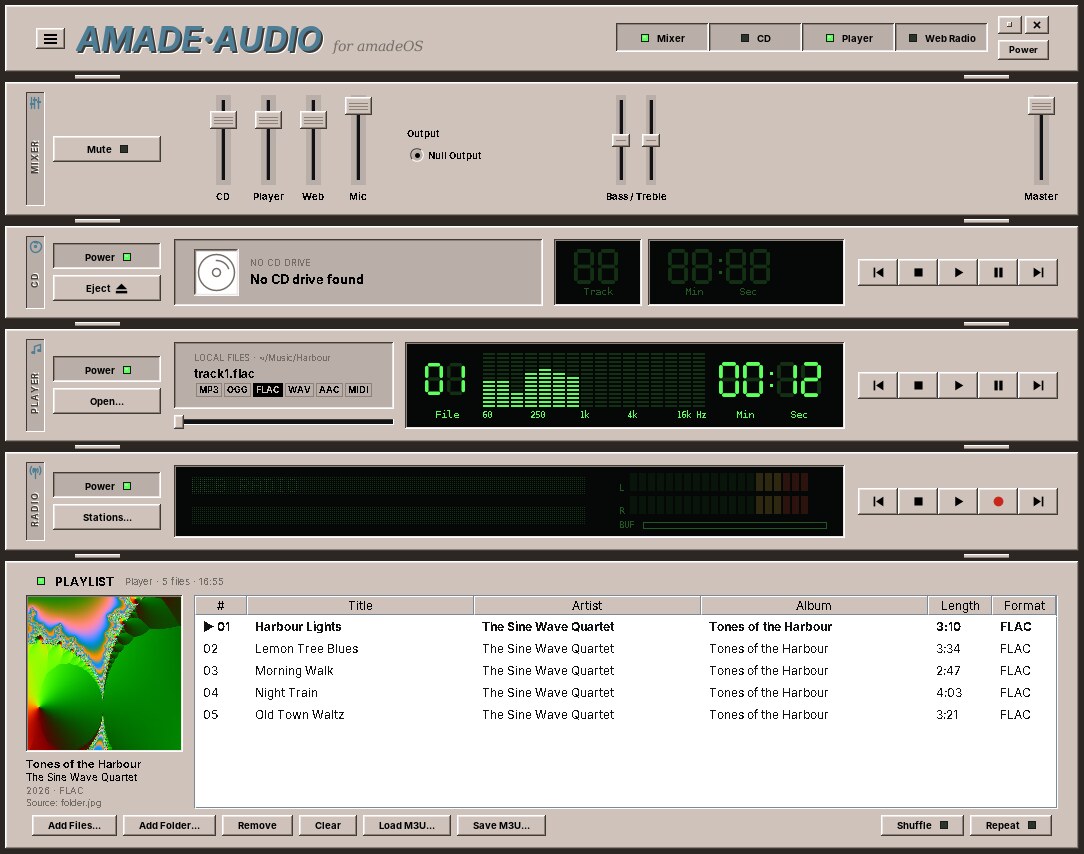Click the Radio panel antenna icon
The width and height of the screenshot is (1084, 854).
click(35, 472)
